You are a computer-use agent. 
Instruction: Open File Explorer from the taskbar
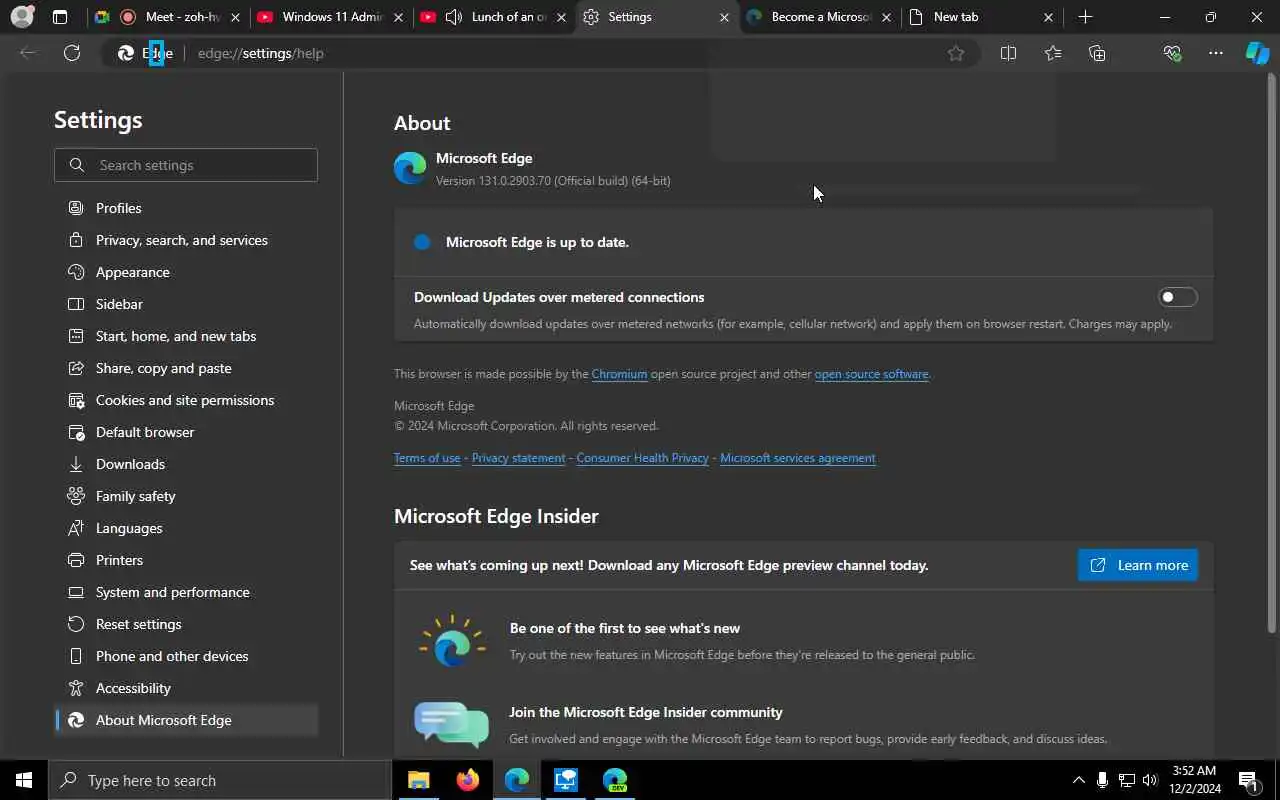[418, 780]
